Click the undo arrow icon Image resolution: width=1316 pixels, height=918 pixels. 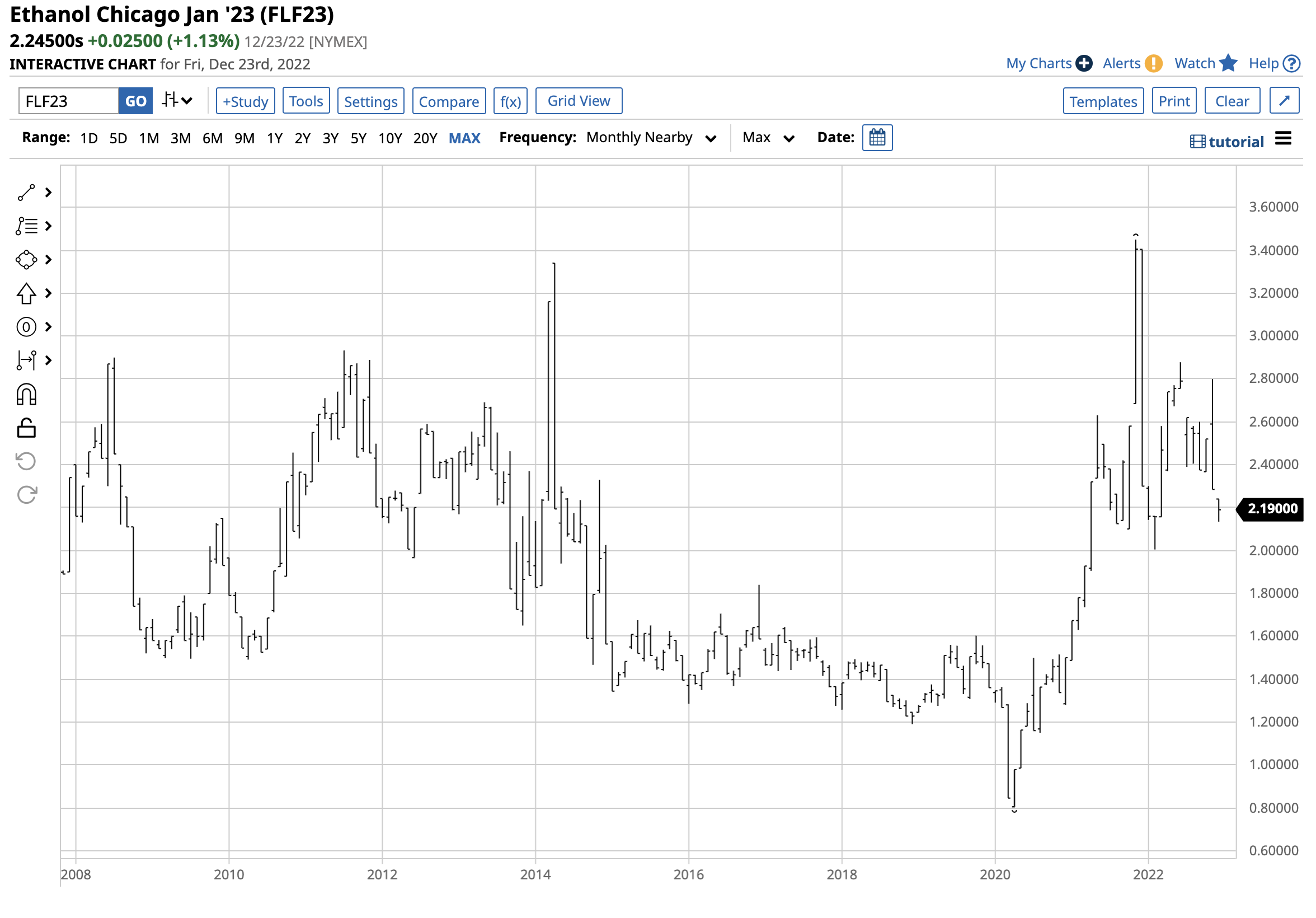[26, 462]
